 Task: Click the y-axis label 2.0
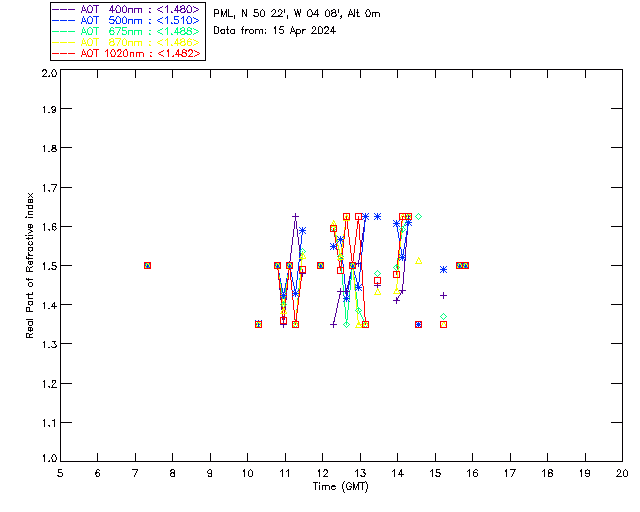[x=49, y=73]
